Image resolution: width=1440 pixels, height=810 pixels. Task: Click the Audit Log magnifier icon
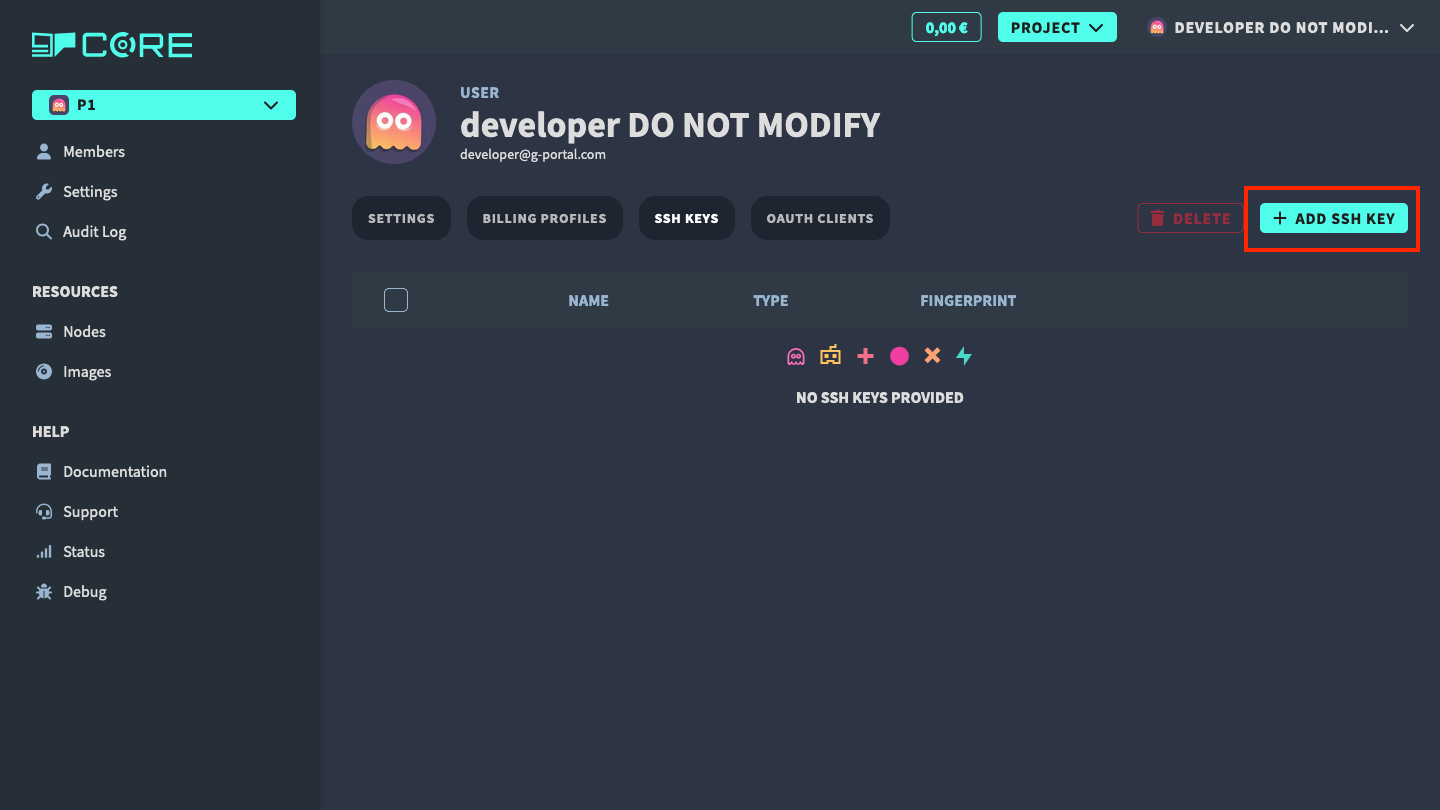click(44, 232)
